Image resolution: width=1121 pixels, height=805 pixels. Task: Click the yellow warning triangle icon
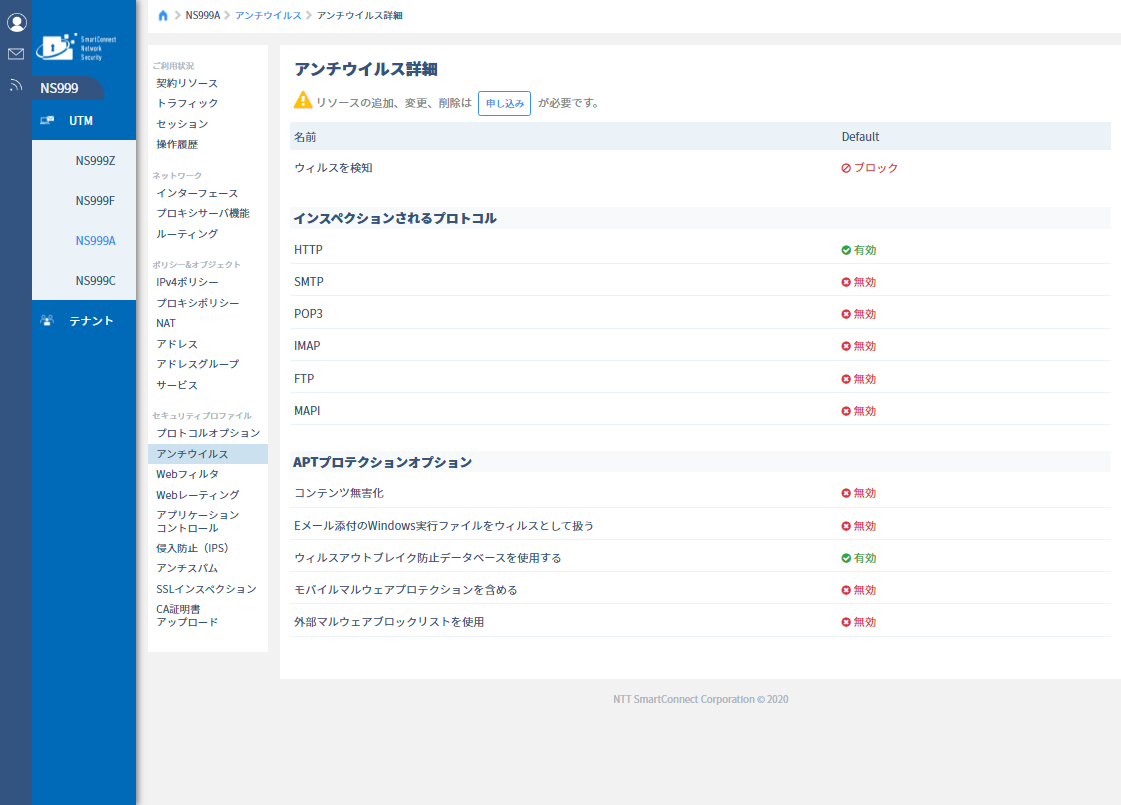point(303,100)
